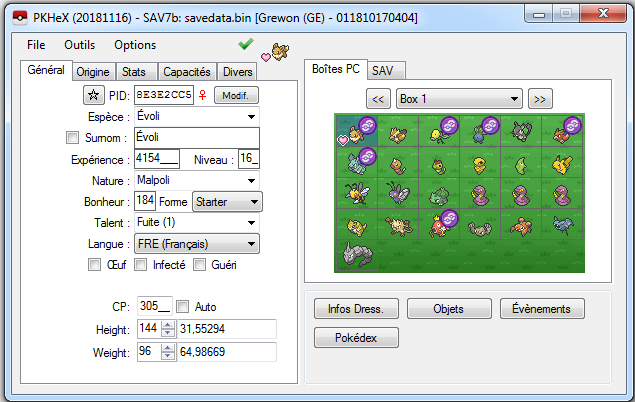This screenshot has width=635, height=402.
Task: Decrease Weight with the down spinner arrow
Action: 168,355
